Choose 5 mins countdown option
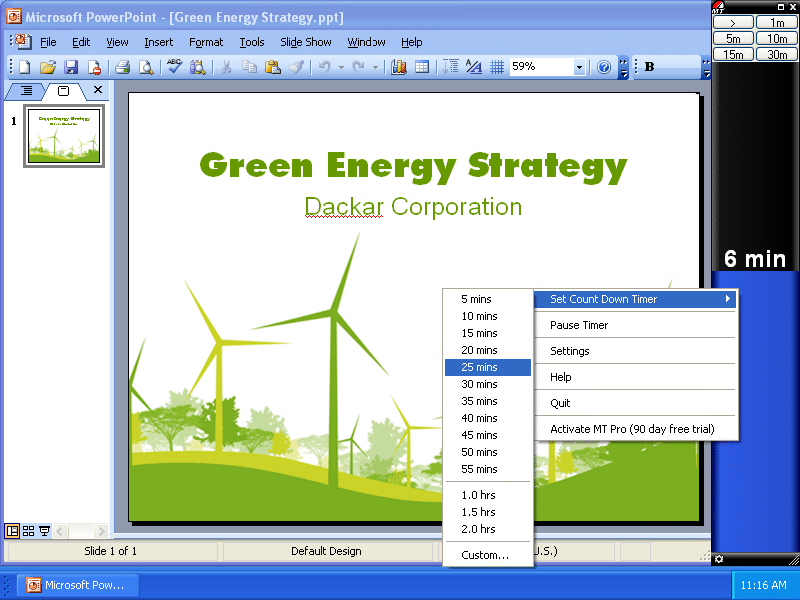 (488, 299)
